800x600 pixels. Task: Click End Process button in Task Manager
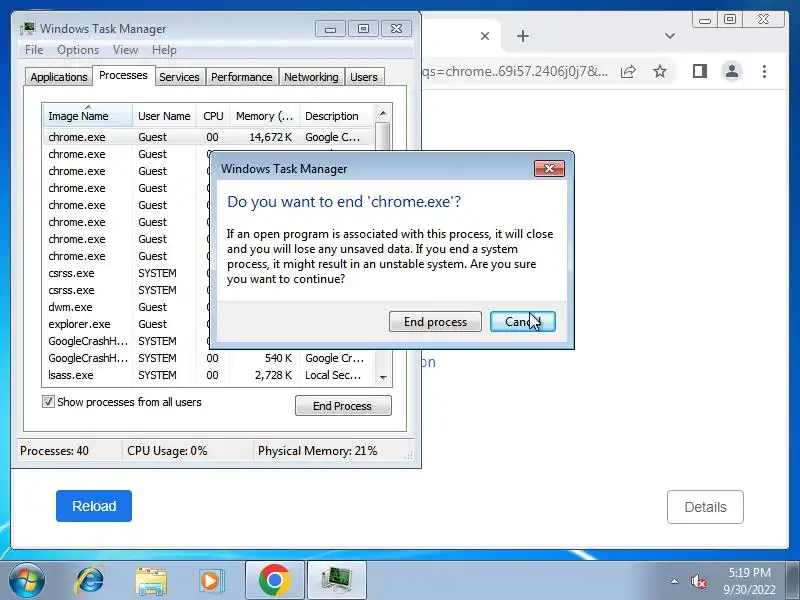(x=343, y=406)
